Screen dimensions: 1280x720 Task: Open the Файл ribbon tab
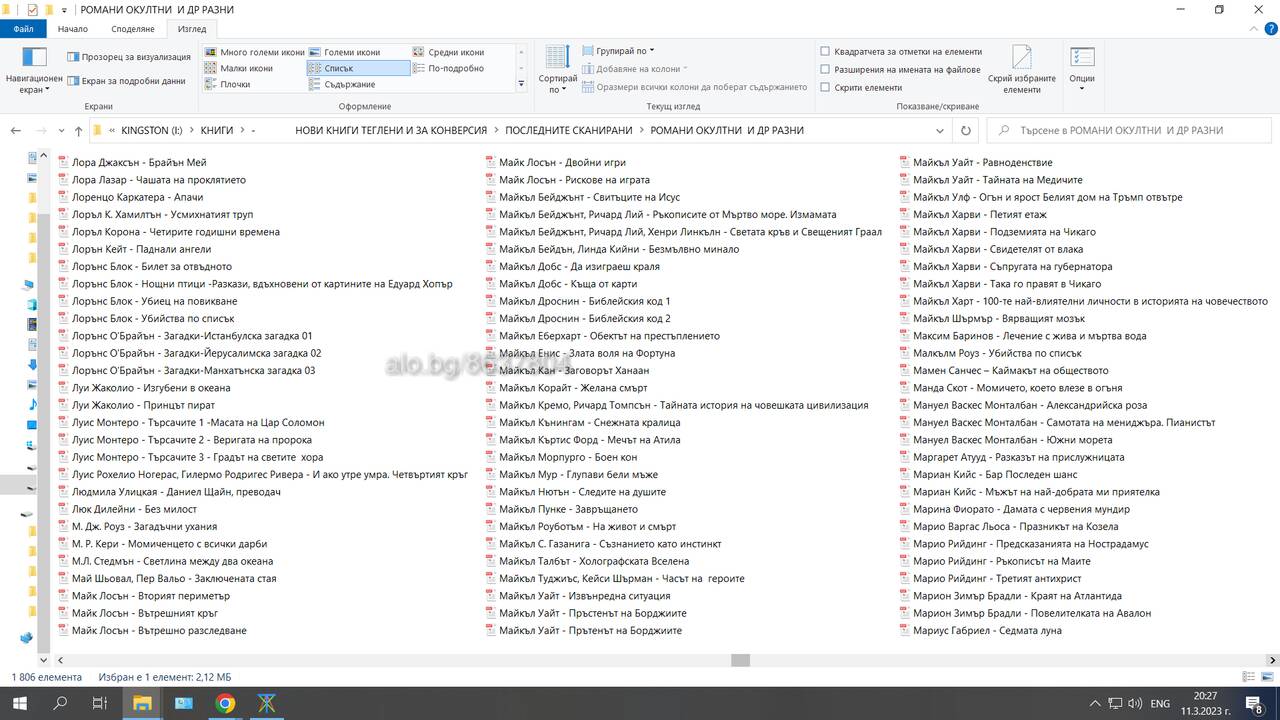(23, 29)
